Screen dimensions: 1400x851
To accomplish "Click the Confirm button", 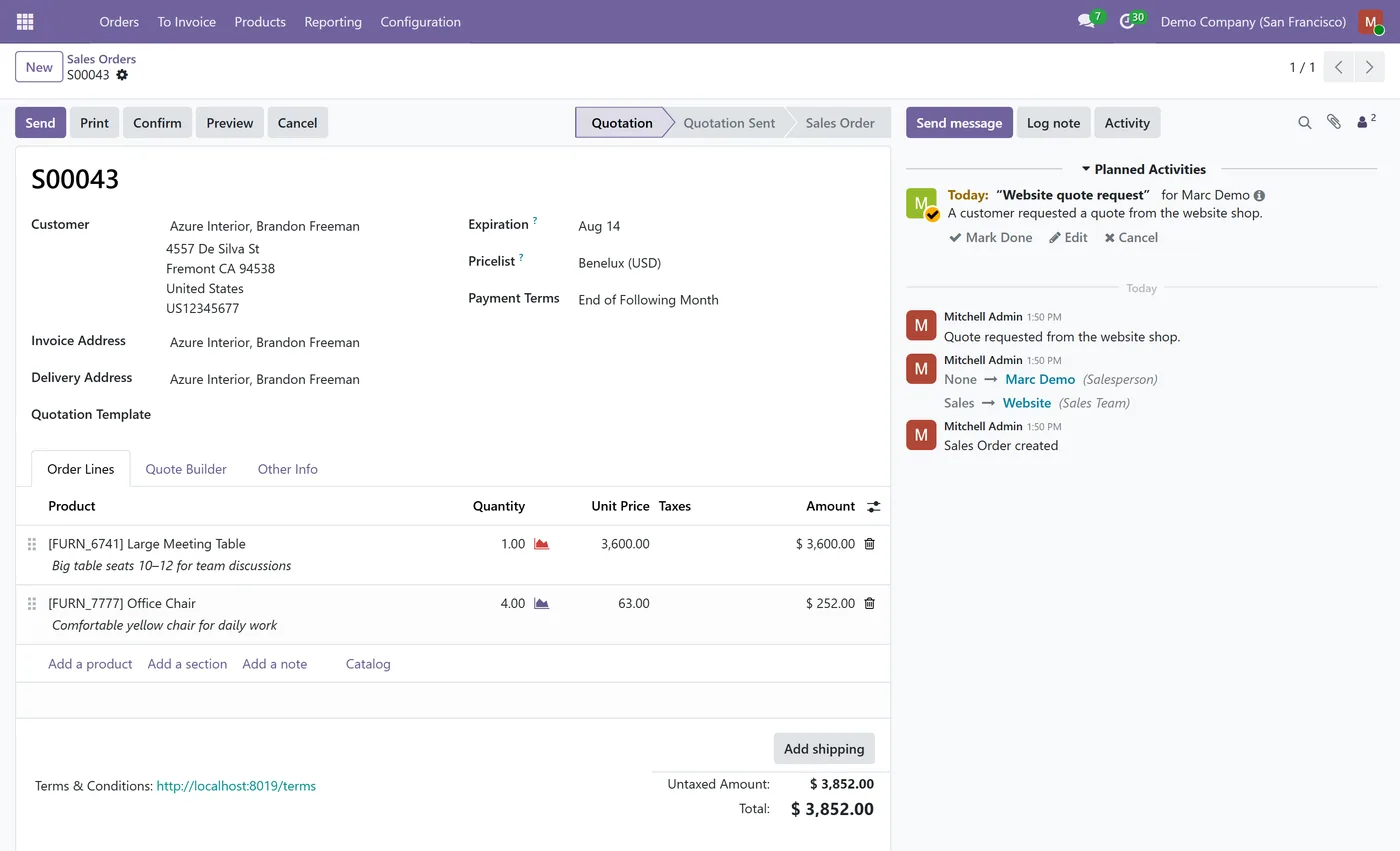I will click(x=157, y=123).
